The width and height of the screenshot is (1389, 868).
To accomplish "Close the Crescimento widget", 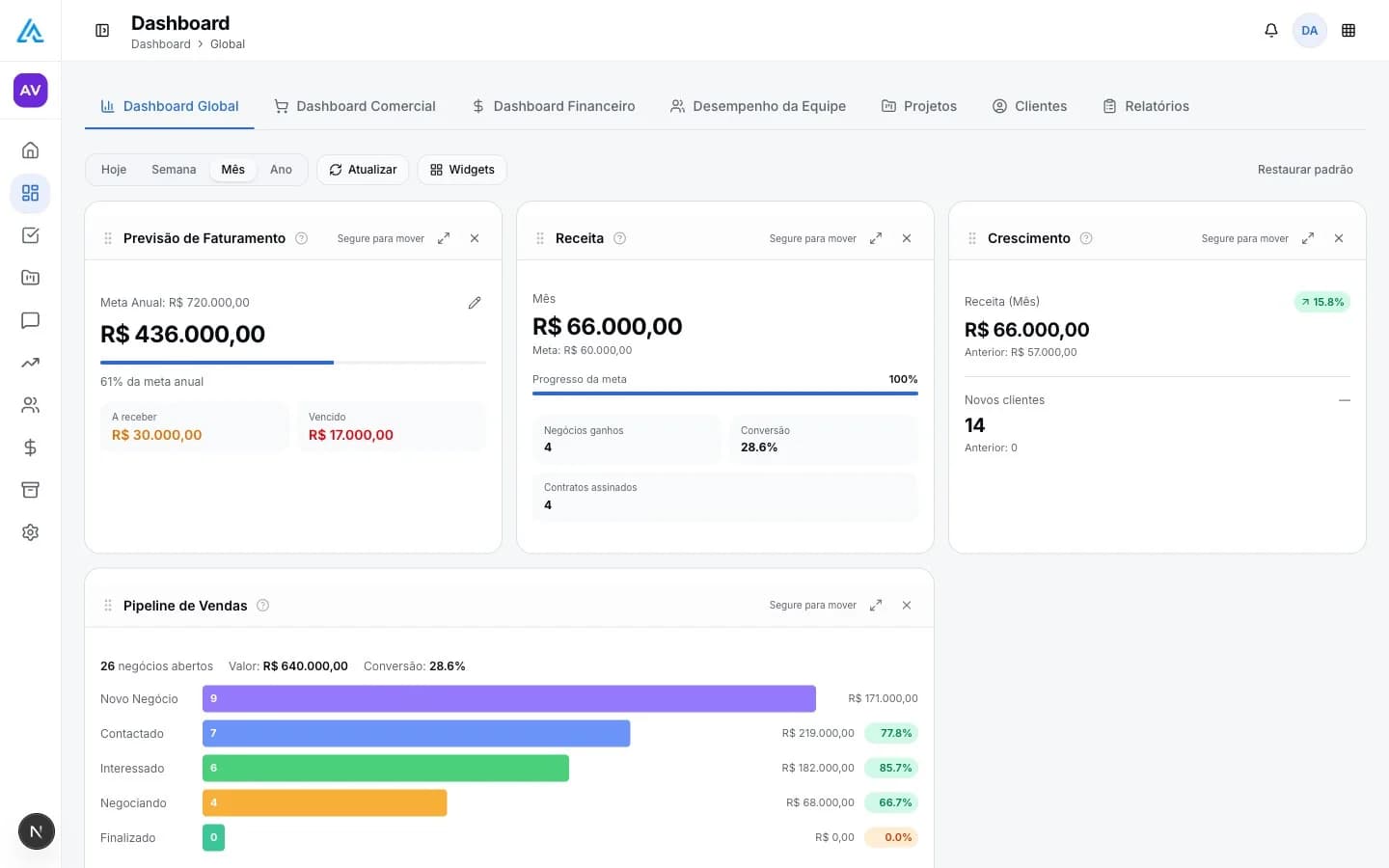I will tap(1339, 238).
